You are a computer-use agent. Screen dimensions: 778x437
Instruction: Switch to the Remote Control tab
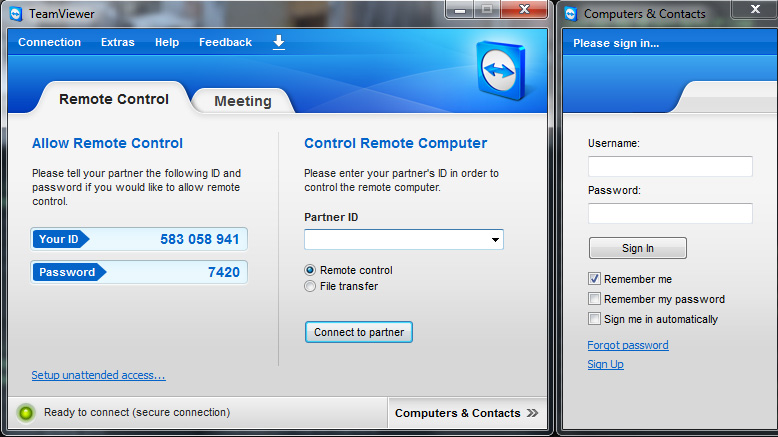point(114,99)
